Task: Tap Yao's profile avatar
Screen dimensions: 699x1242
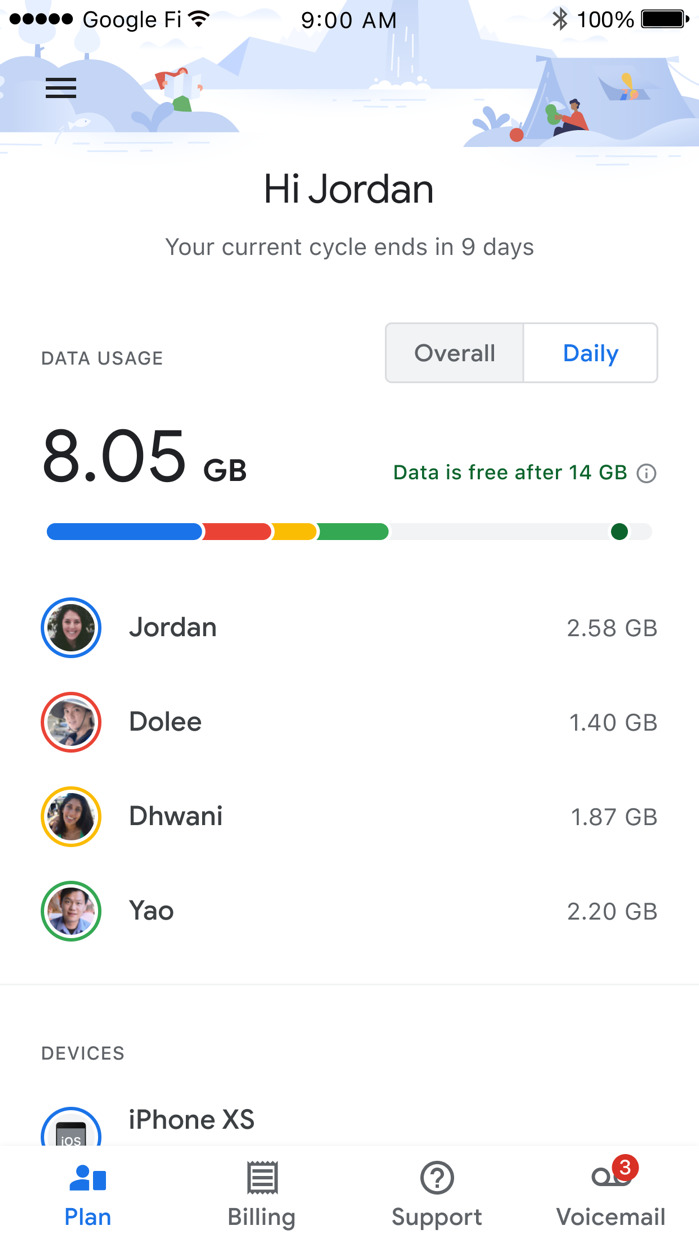Action: point(71,911)
